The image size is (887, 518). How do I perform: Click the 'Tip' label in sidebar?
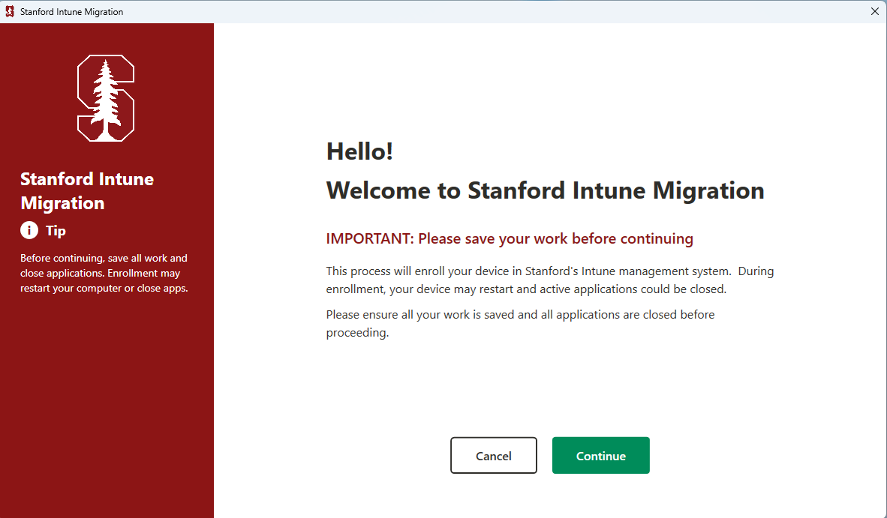click(56, 231)
